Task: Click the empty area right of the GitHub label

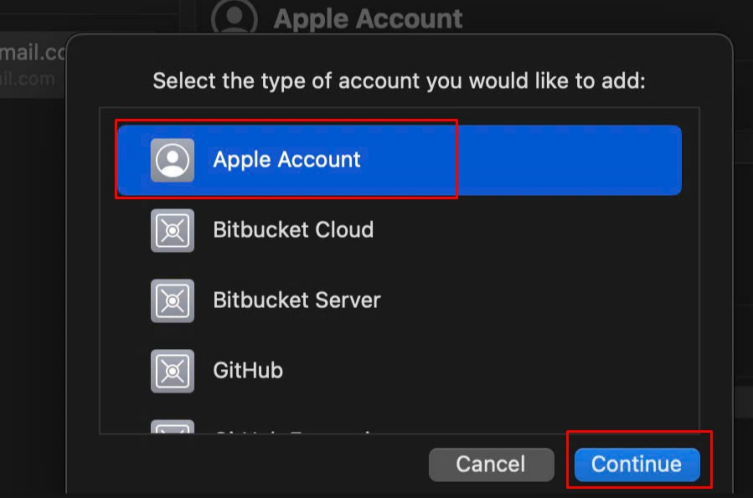Action: click(480, 370)
